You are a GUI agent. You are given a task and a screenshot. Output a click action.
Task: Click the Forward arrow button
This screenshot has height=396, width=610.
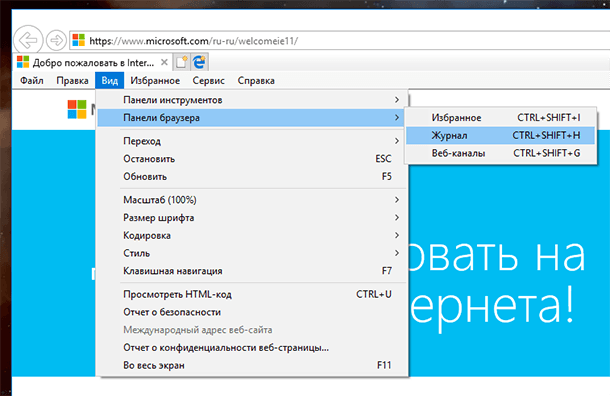pos(56,40)
